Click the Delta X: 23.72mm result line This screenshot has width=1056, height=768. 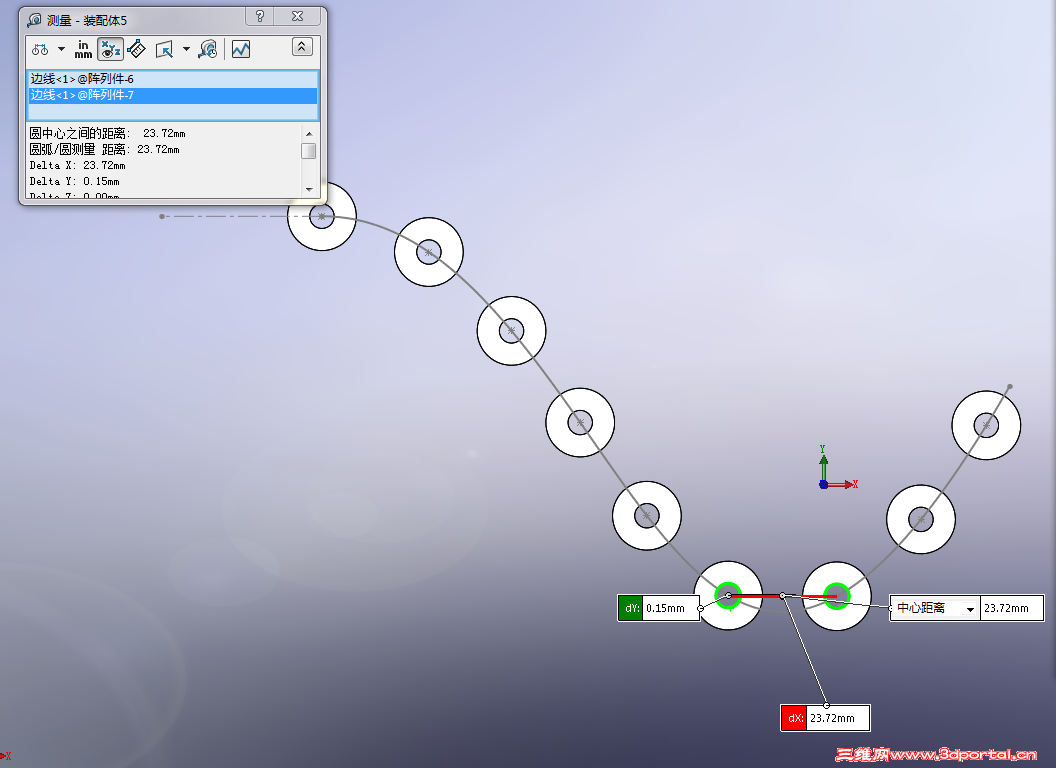(x=77, y=166)
